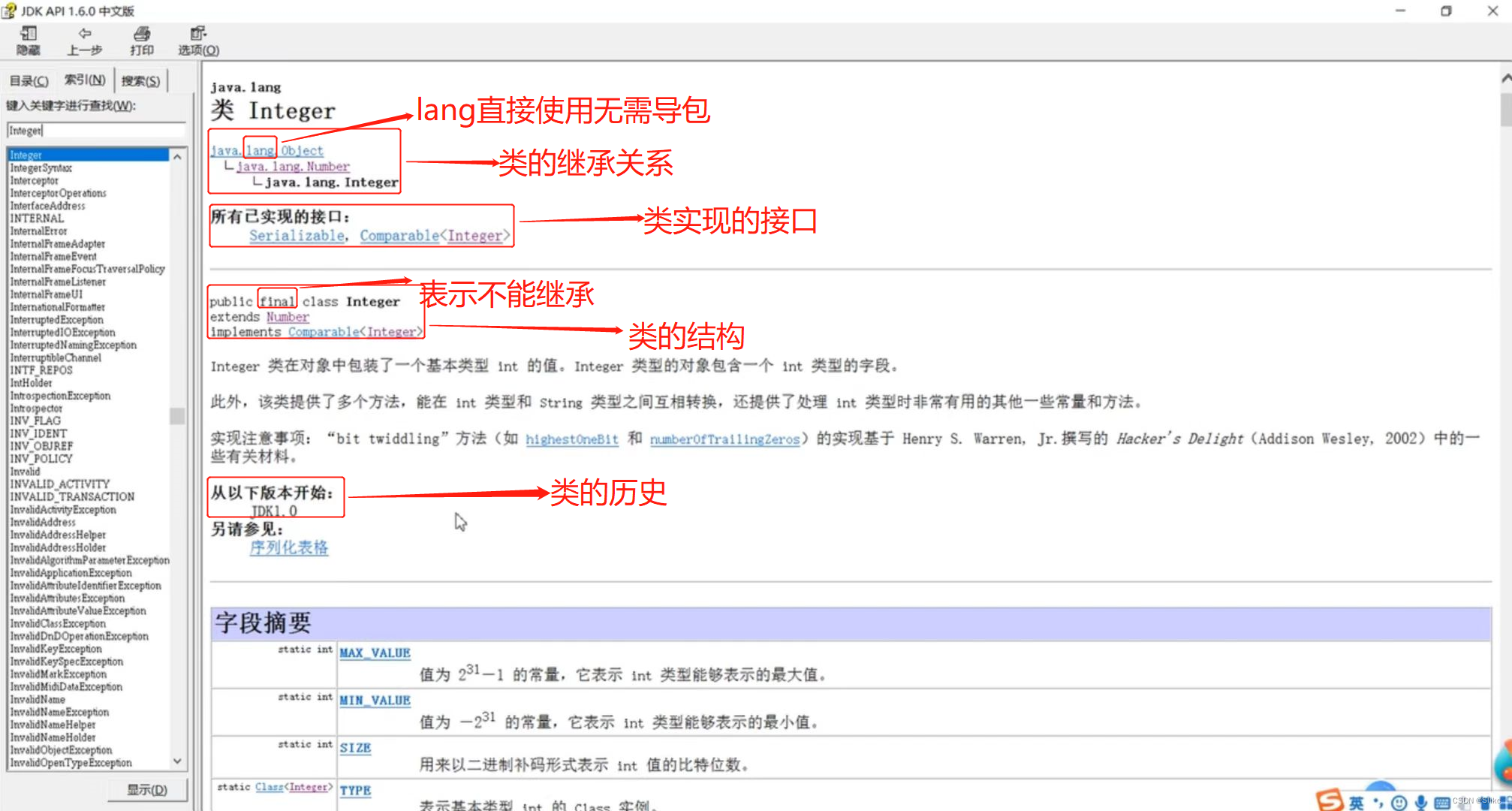
Task: Open the Sogou soft keyboard icon
Action: [x=1442, y=803]
